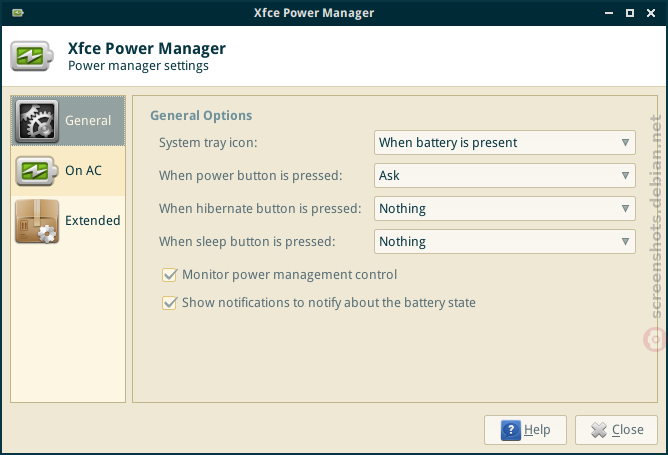Screen dimensions: 668x455
Task: Maximize the Power Manager window
Action: tap(630, 13)
